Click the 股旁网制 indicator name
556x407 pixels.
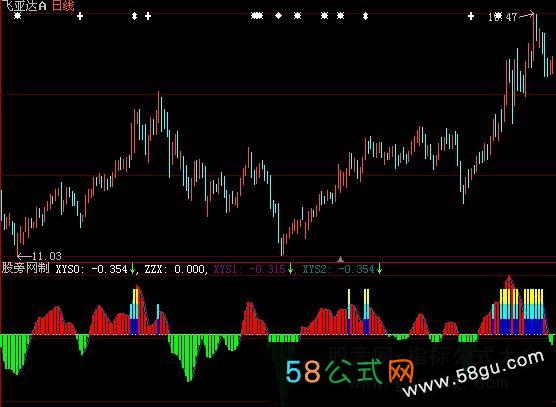26,268
